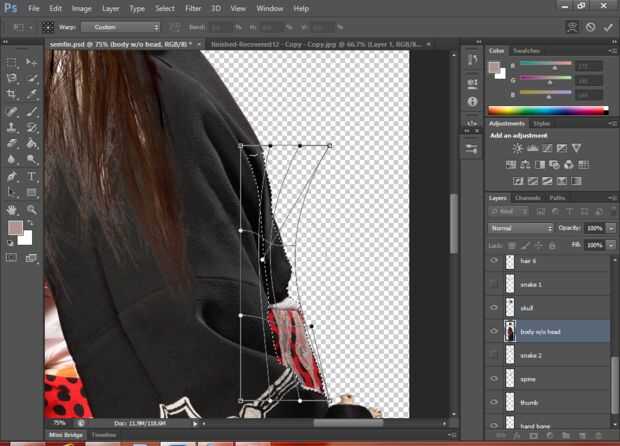The height and width of the screenshot is (446, 620).
Task: Select the Path Selection tool
Action: (11, 193)
